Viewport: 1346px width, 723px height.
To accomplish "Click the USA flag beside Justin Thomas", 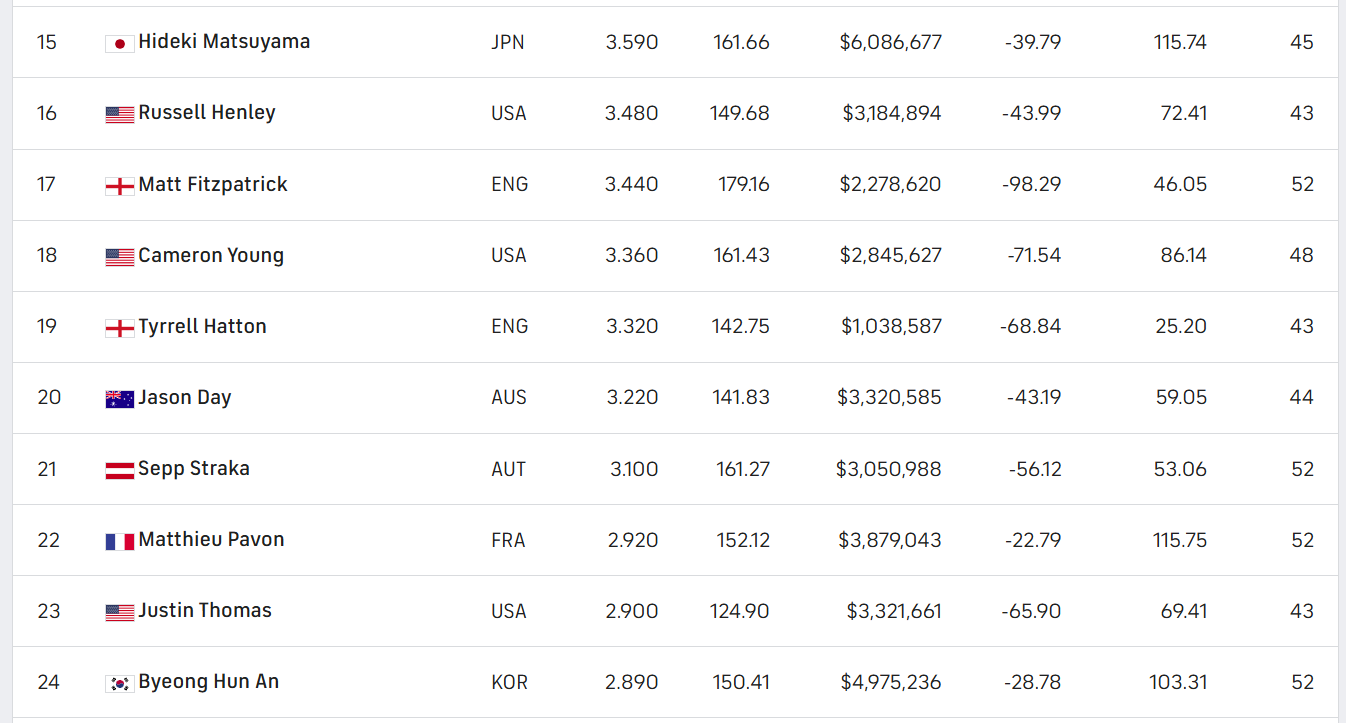I will click(119, 612).
